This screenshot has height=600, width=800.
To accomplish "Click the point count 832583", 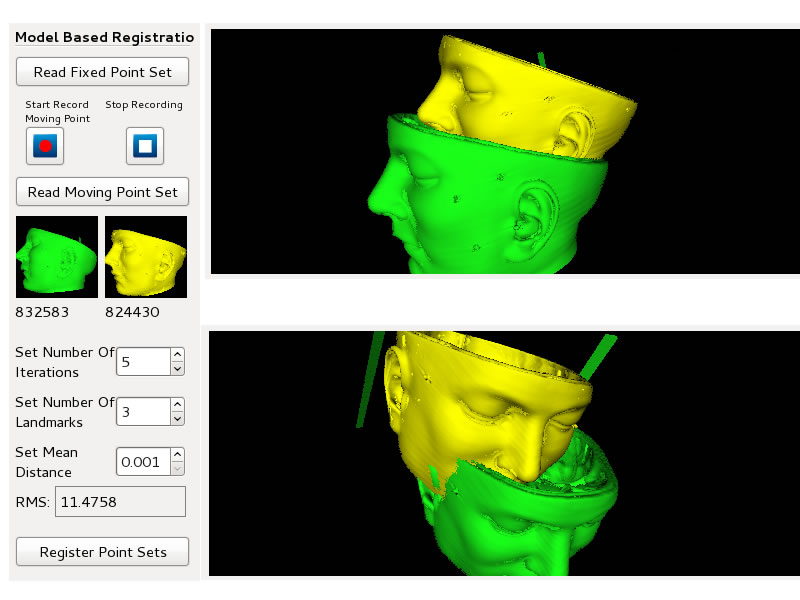I will 42,312.
